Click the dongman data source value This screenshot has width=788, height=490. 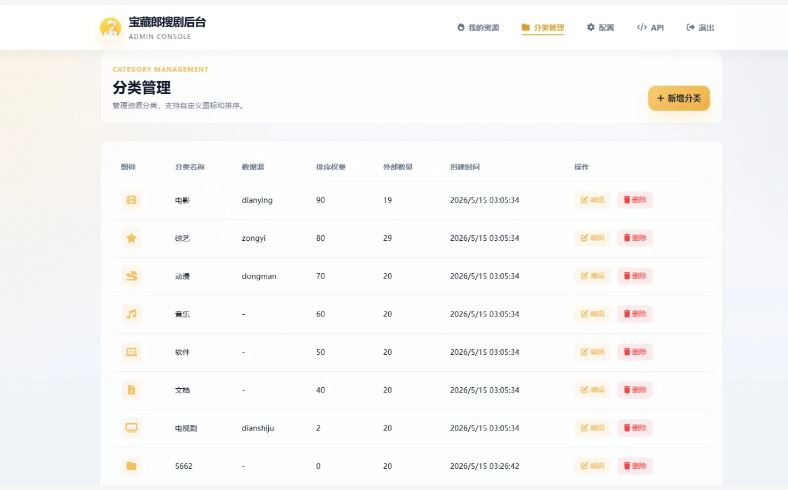coord(259,276)
